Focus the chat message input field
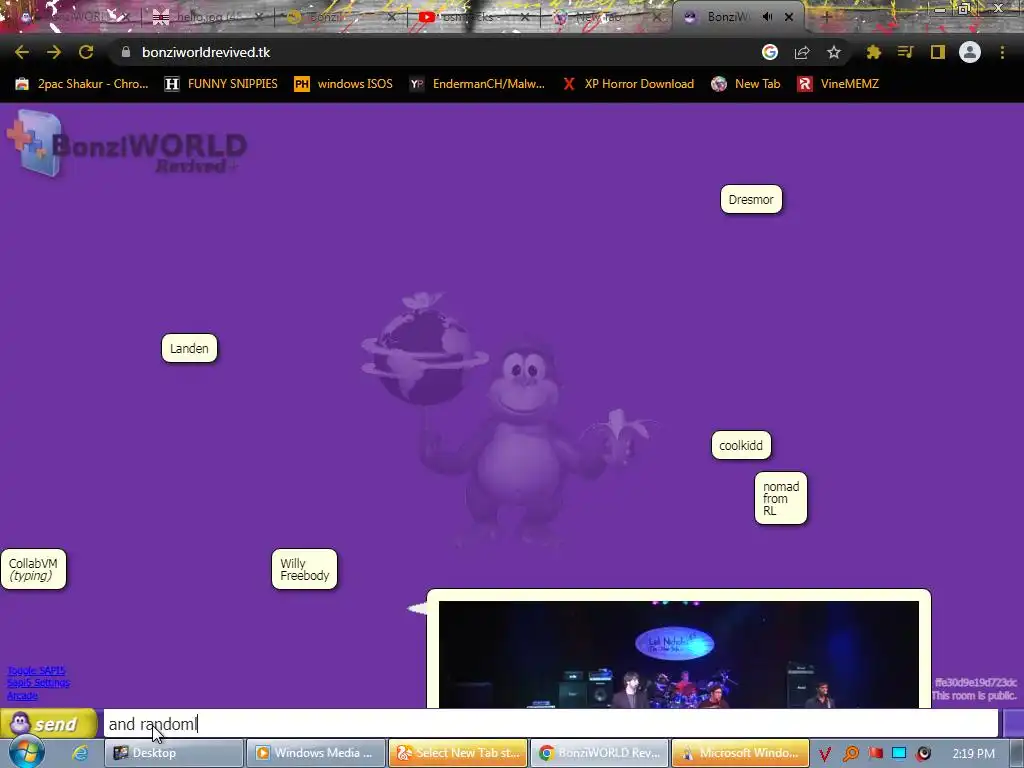This screenshot has height=768, width=1024. (551, 724)
